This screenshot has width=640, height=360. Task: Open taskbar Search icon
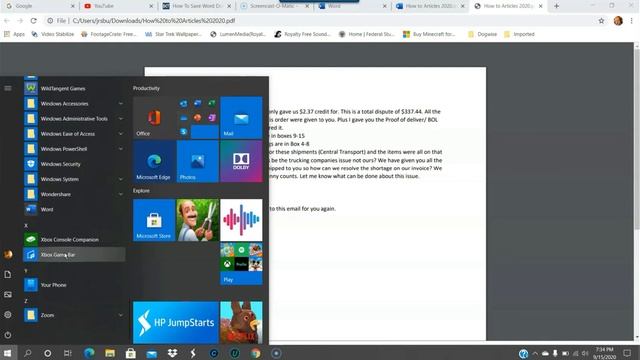click(28, 353)
